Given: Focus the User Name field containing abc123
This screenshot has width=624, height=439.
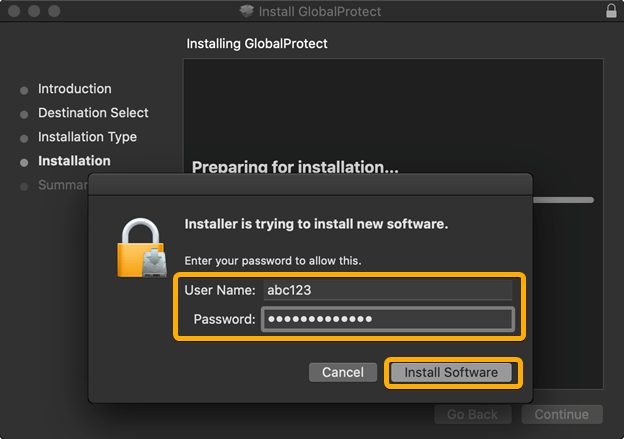Looking at the screenshot, I should [387, 290].
